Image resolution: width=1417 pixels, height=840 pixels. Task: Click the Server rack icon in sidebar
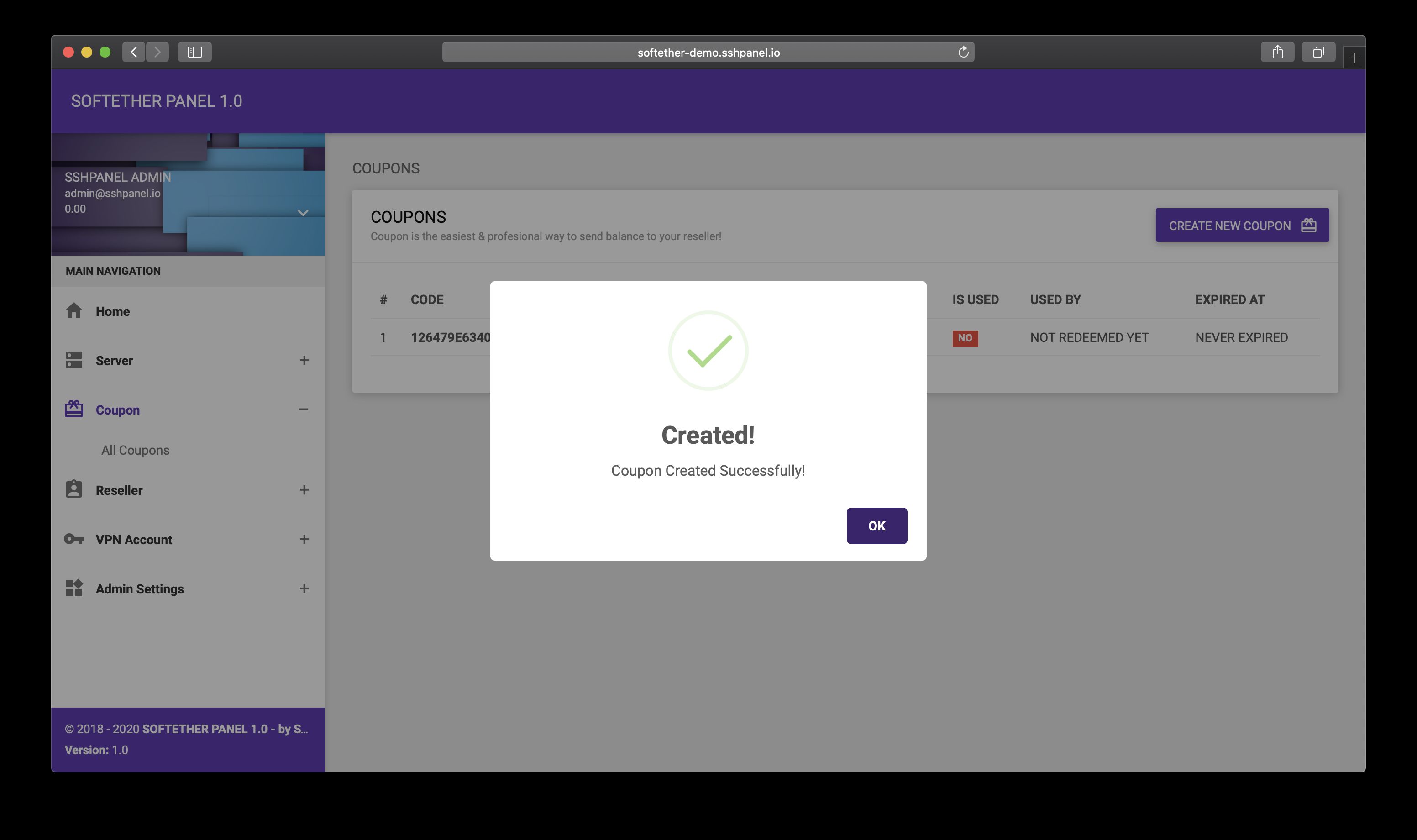pos(73,360)
